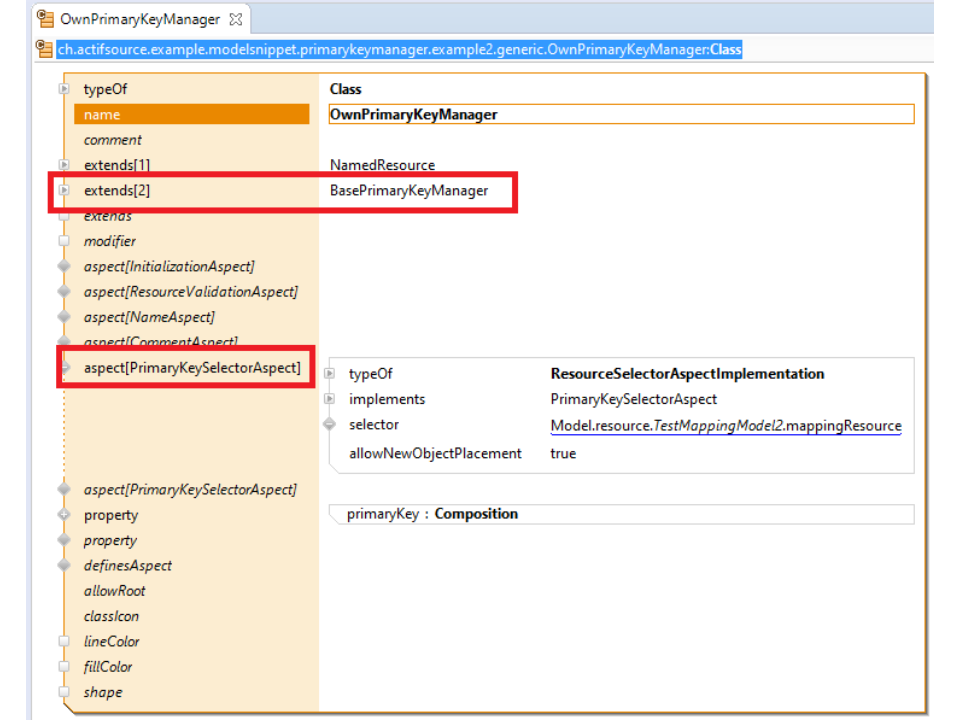Close the OwnPrimaryKeyManager tab
This screenshot has height=720, width=960.
(236, 19)
